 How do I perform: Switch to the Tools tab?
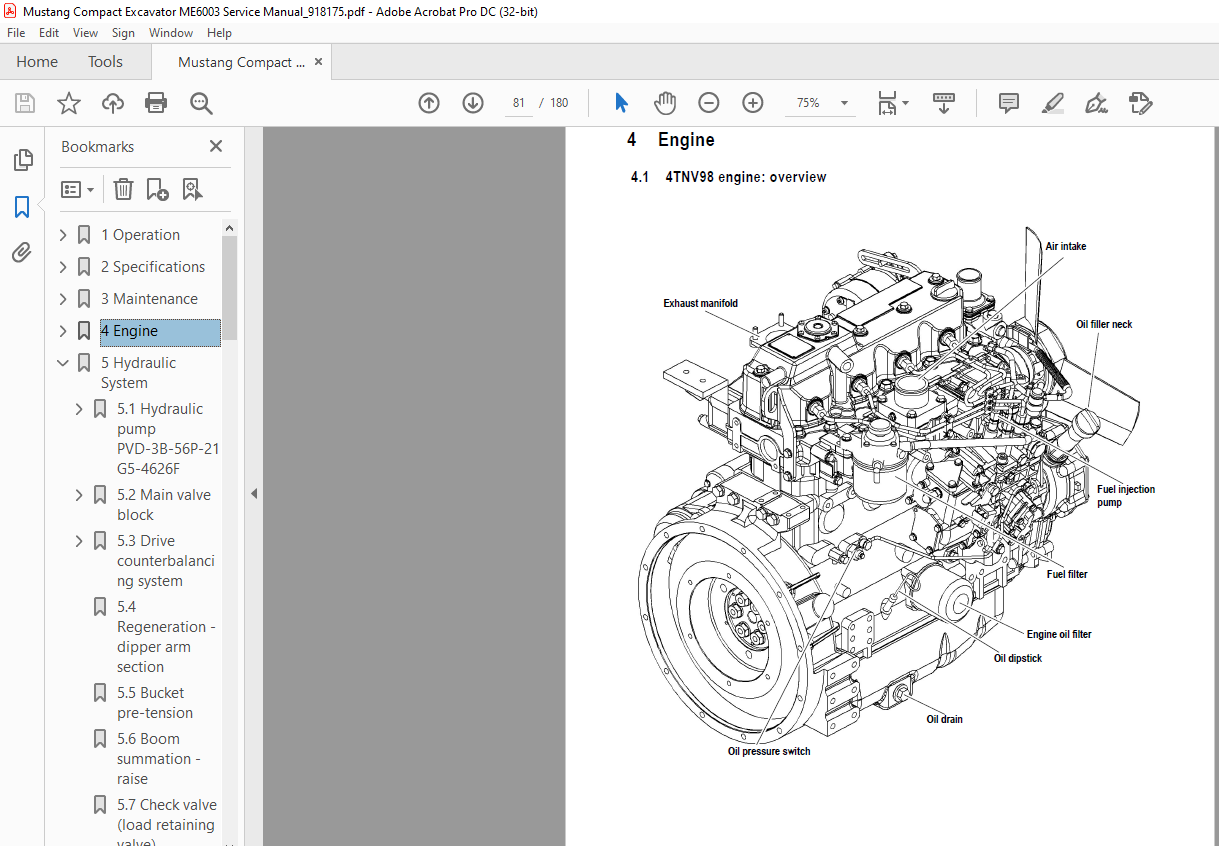[x=105, y=62]
